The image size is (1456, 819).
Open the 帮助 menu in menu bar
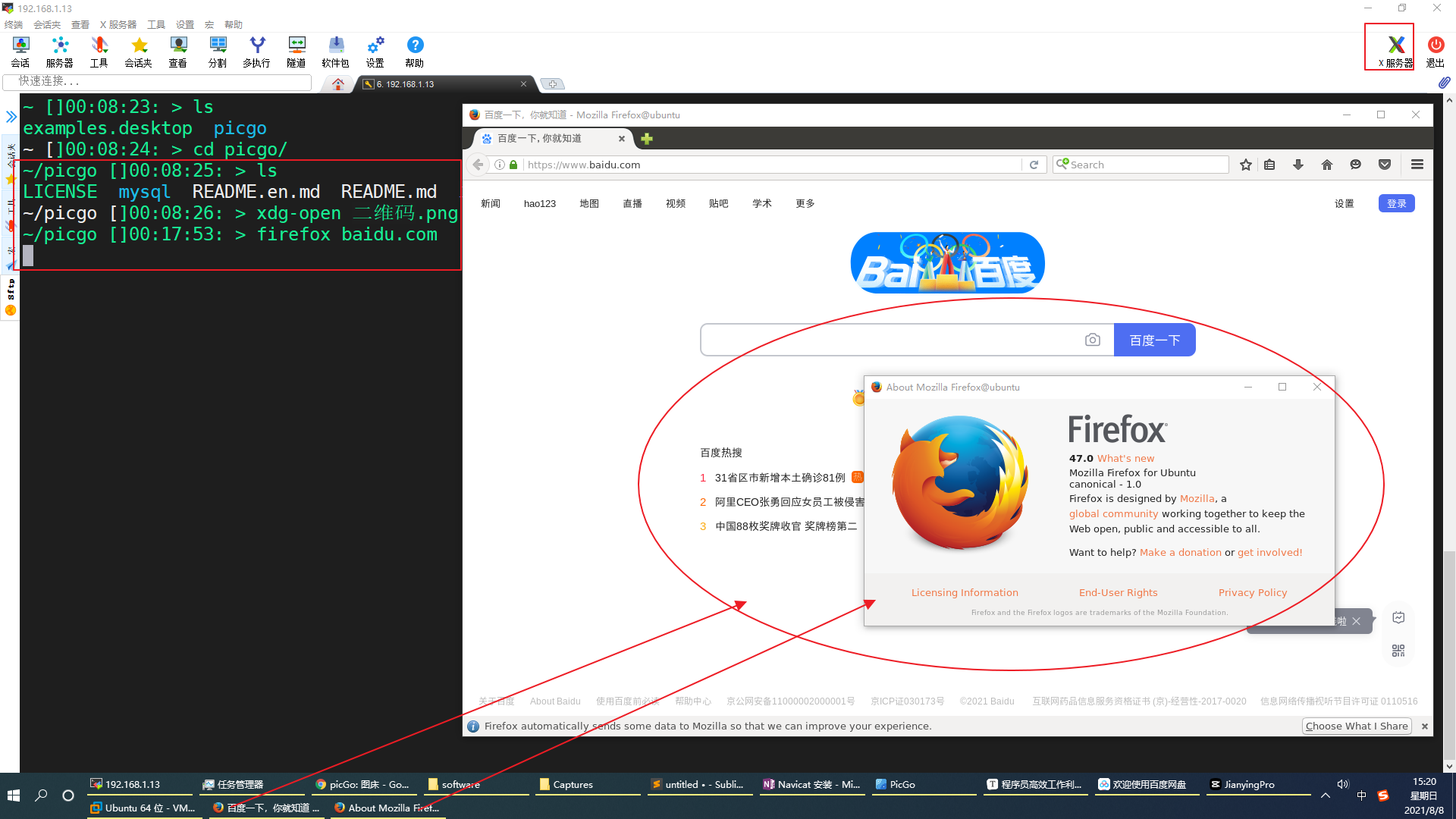[x=234, y=24]
